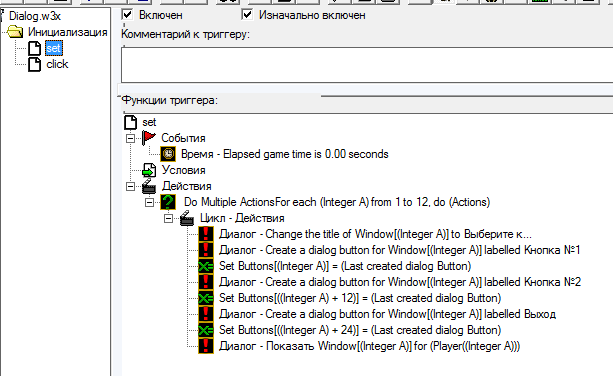
Task: Click the page icon beside selected 'set' trigger
Action: (x=34, y=48)
